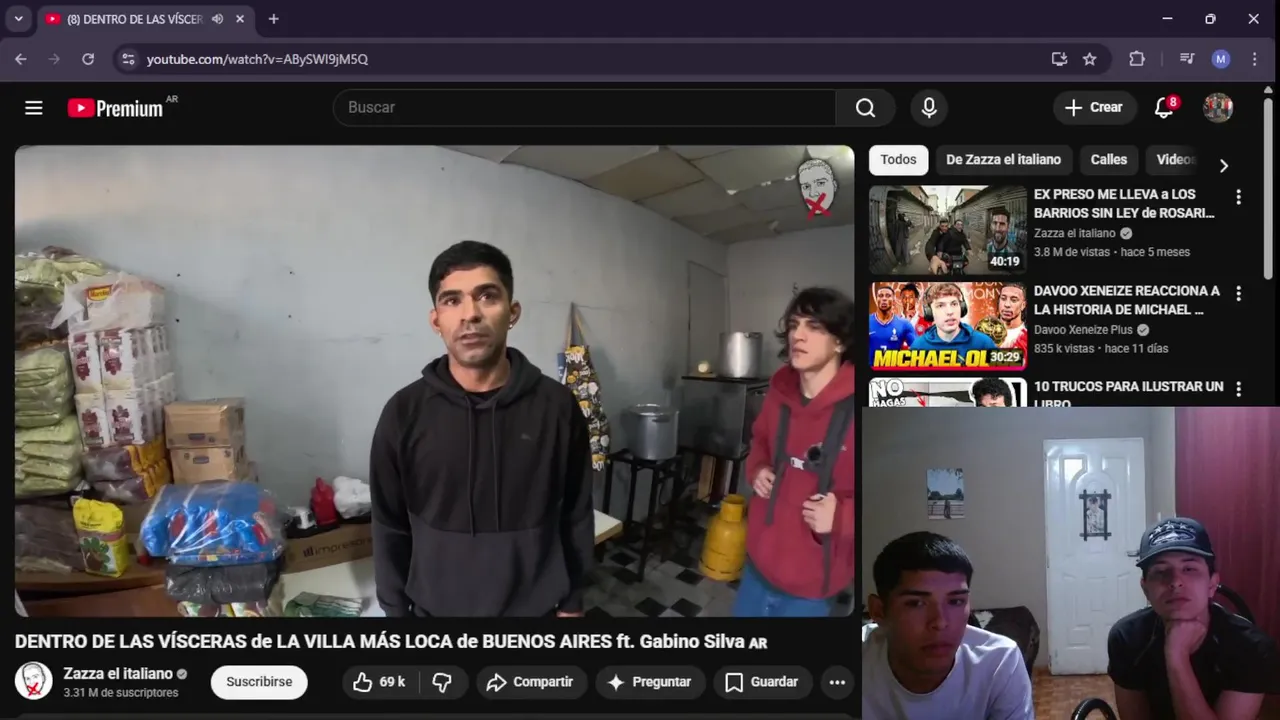Click the address bar URL

pyautogui.click(x=257, y=59)
